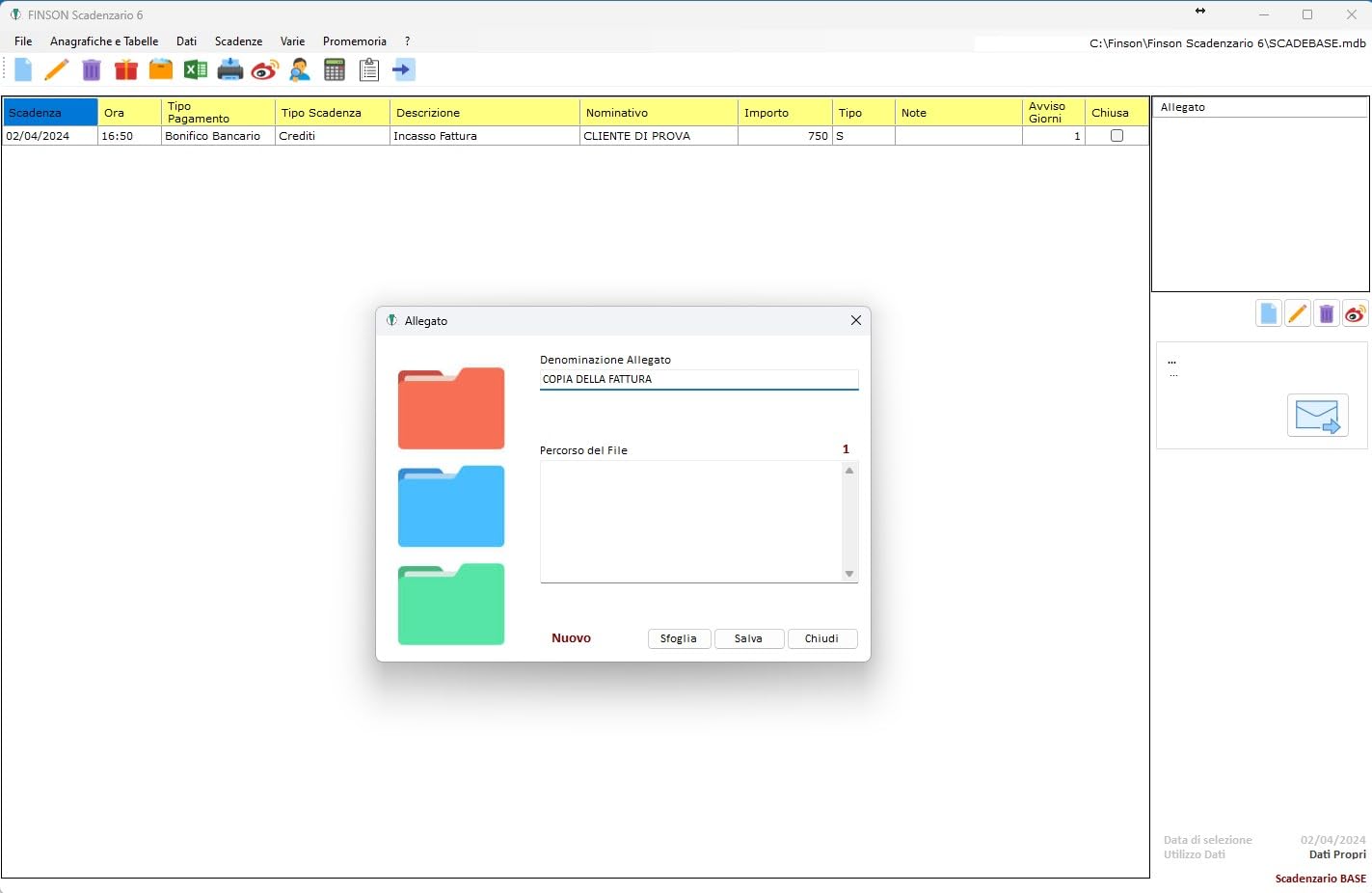Delete attachment with side panel trash icon
Screen dimensions: 1372x893
[1327, 313]
